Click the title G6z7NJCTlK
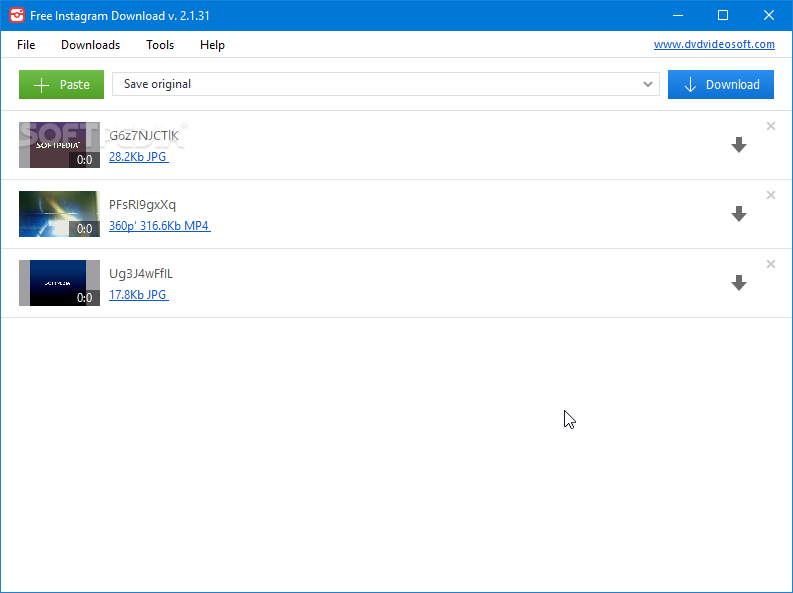This screenshot has height=593, width=793. [x=144, y=135]
